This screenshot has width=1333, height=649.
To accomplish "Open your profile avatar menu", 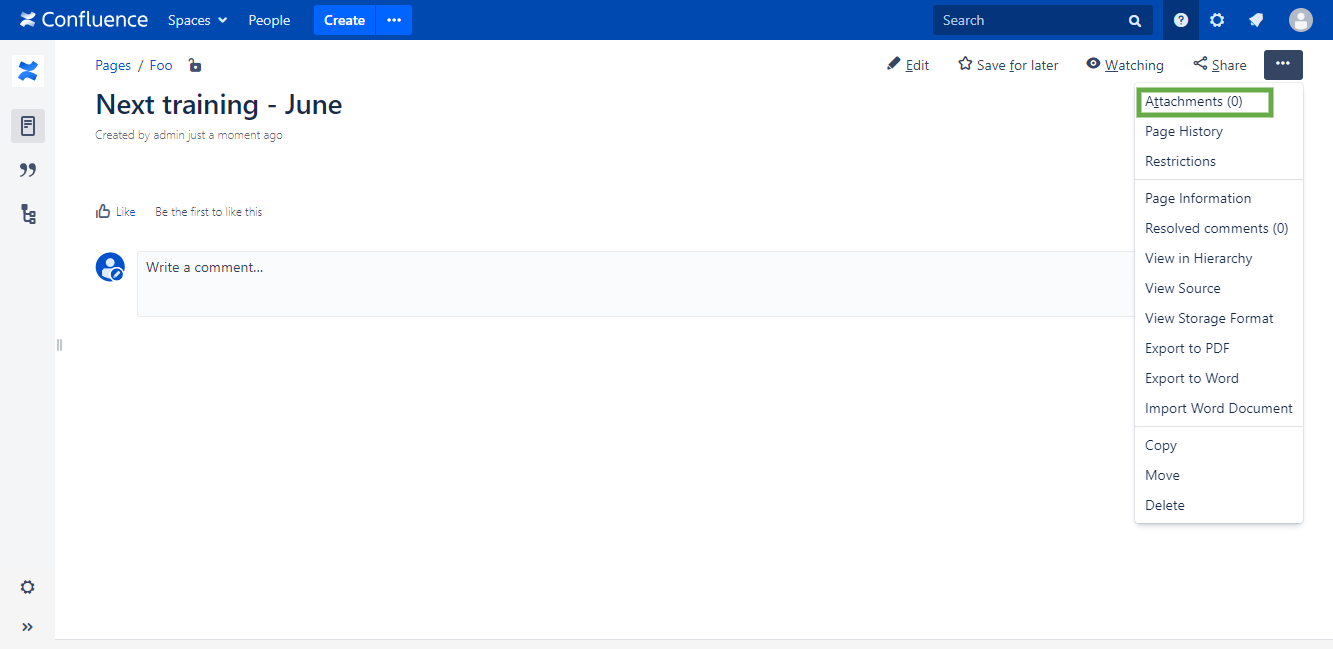I will click(x=1300, y=19).
